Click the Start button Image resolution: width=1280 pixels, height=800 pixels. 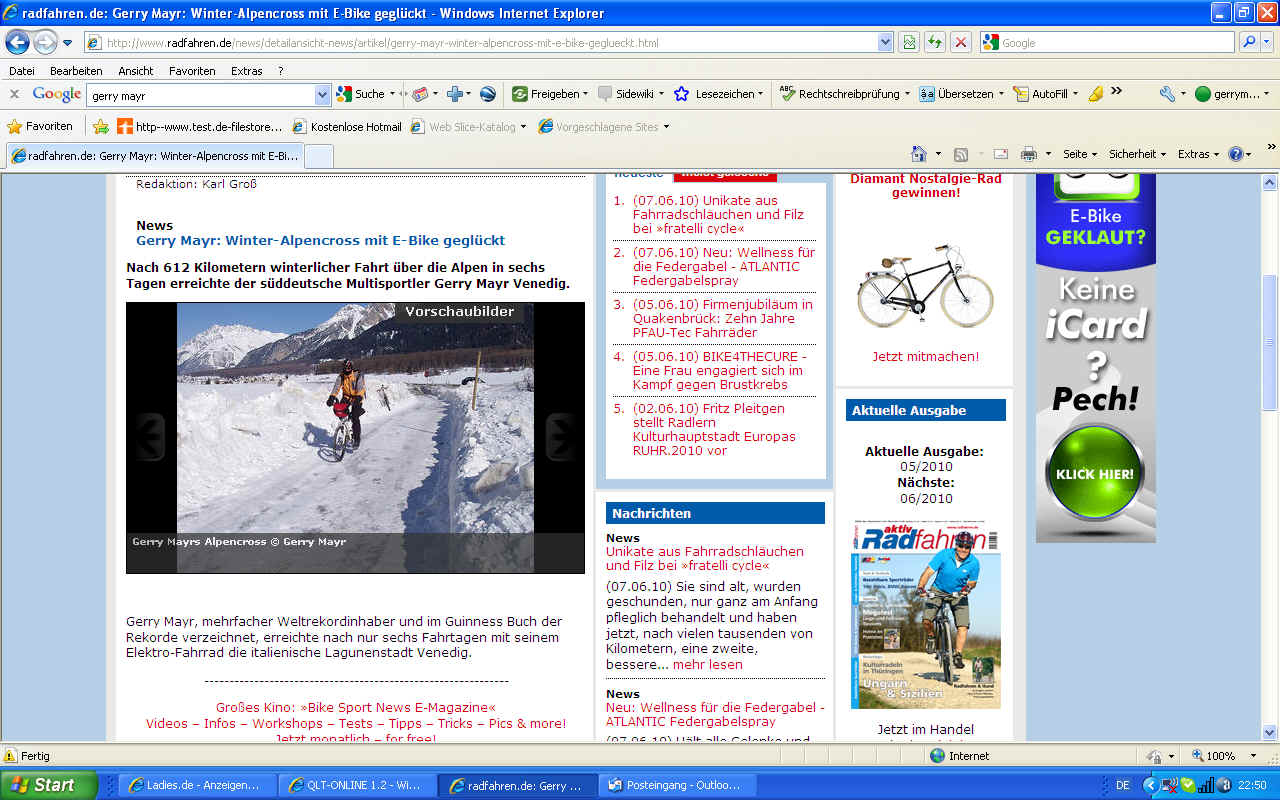point(49,785)
